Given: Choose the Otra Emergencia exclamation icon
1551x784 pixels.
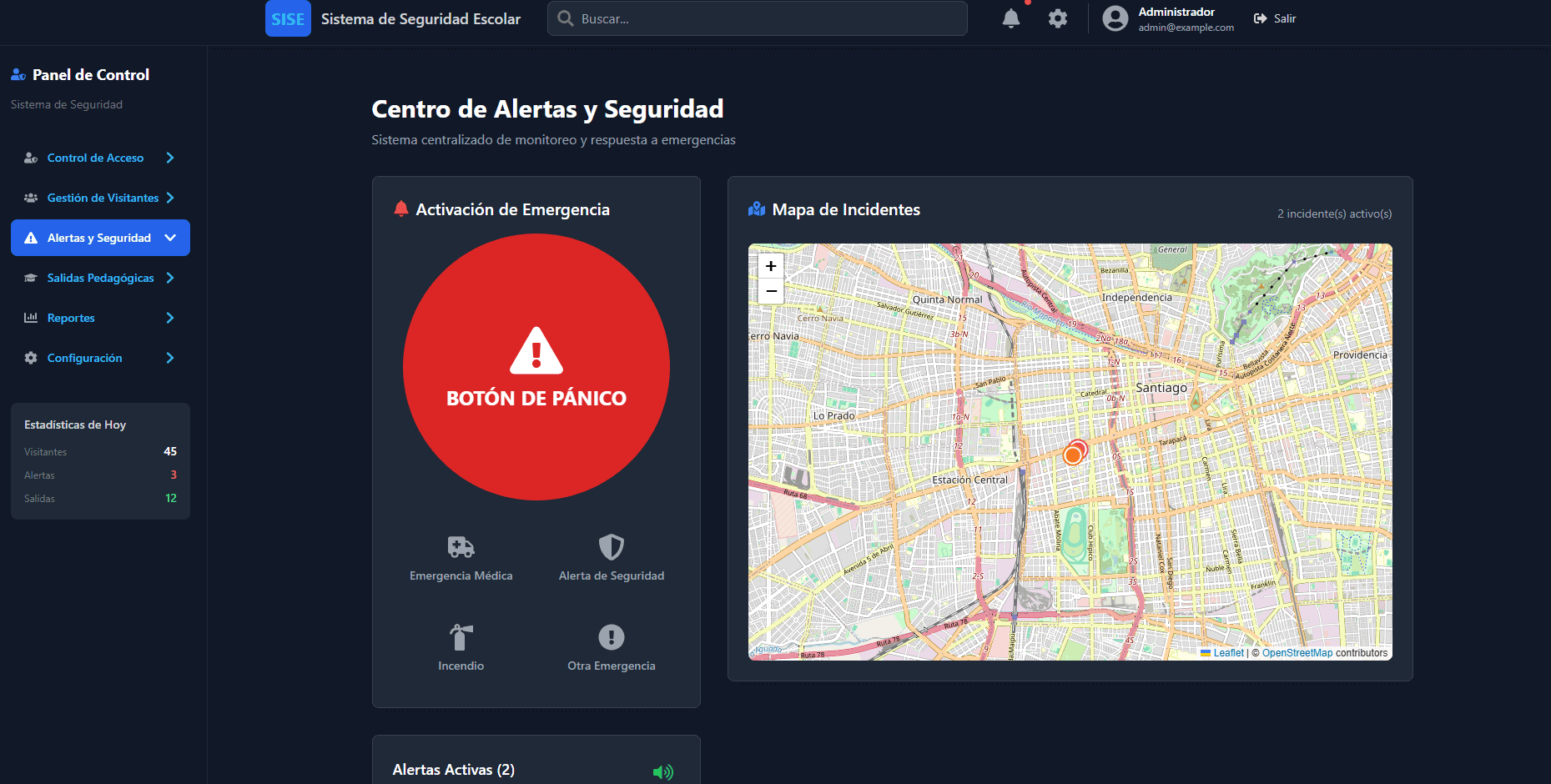Looking at the screenshot, I should tap(612, 637).
